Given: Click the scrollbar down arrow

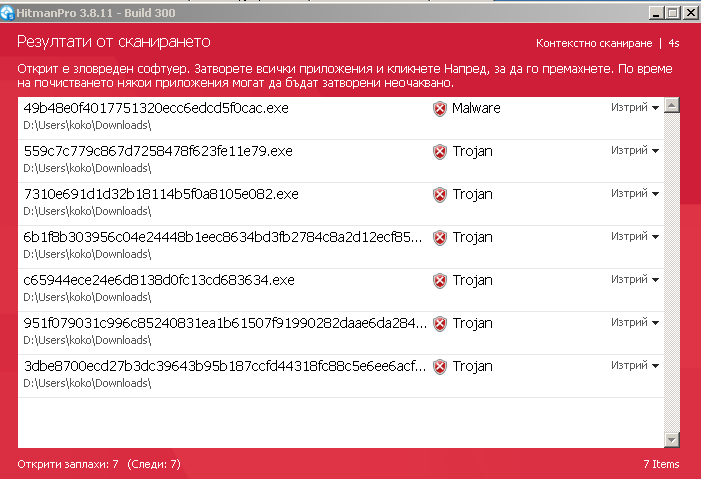Looking at the screenshot, I should click(671, 440).
